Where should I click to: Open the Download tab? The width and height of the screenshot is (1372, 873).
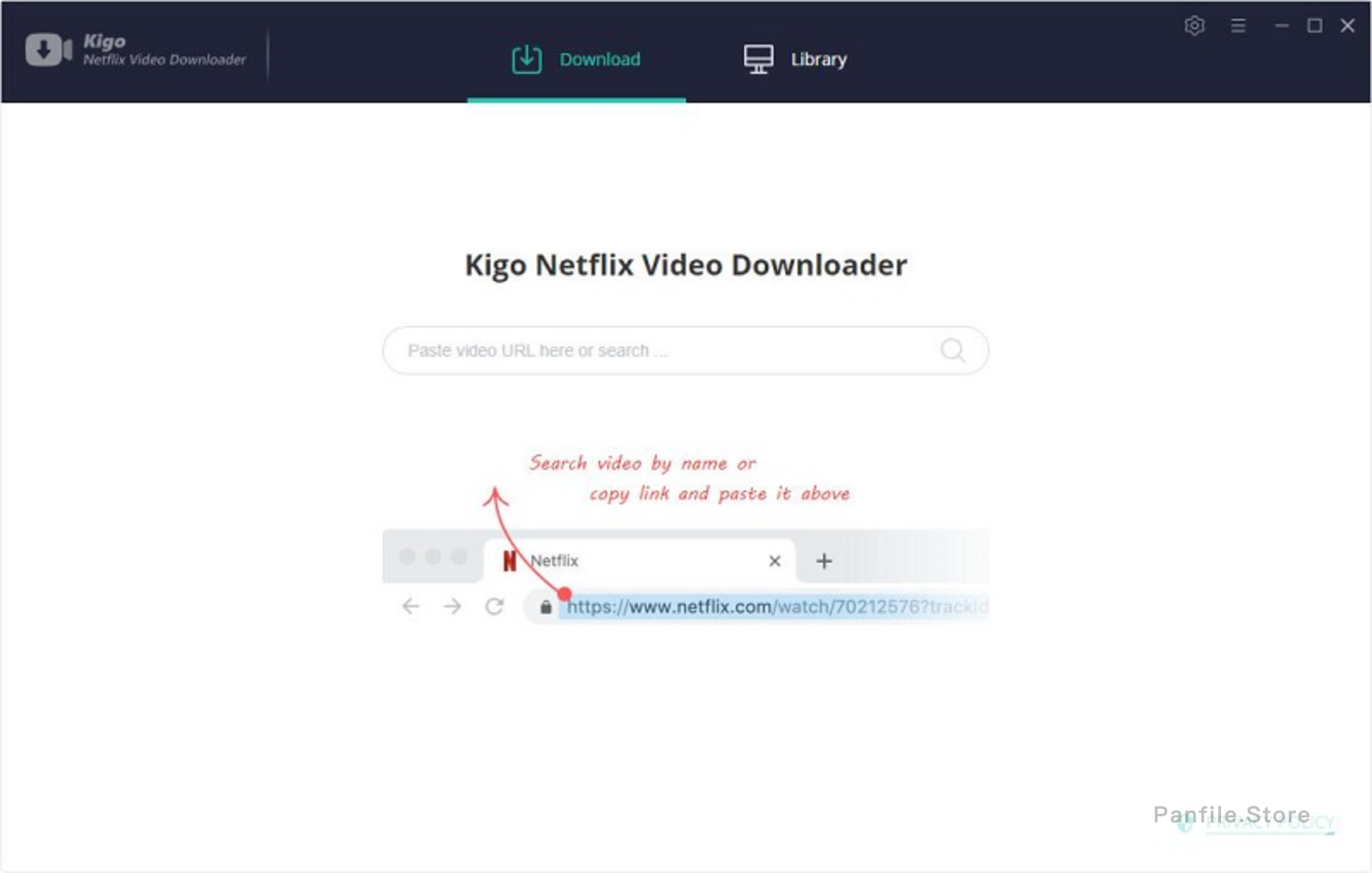(576, 59)
